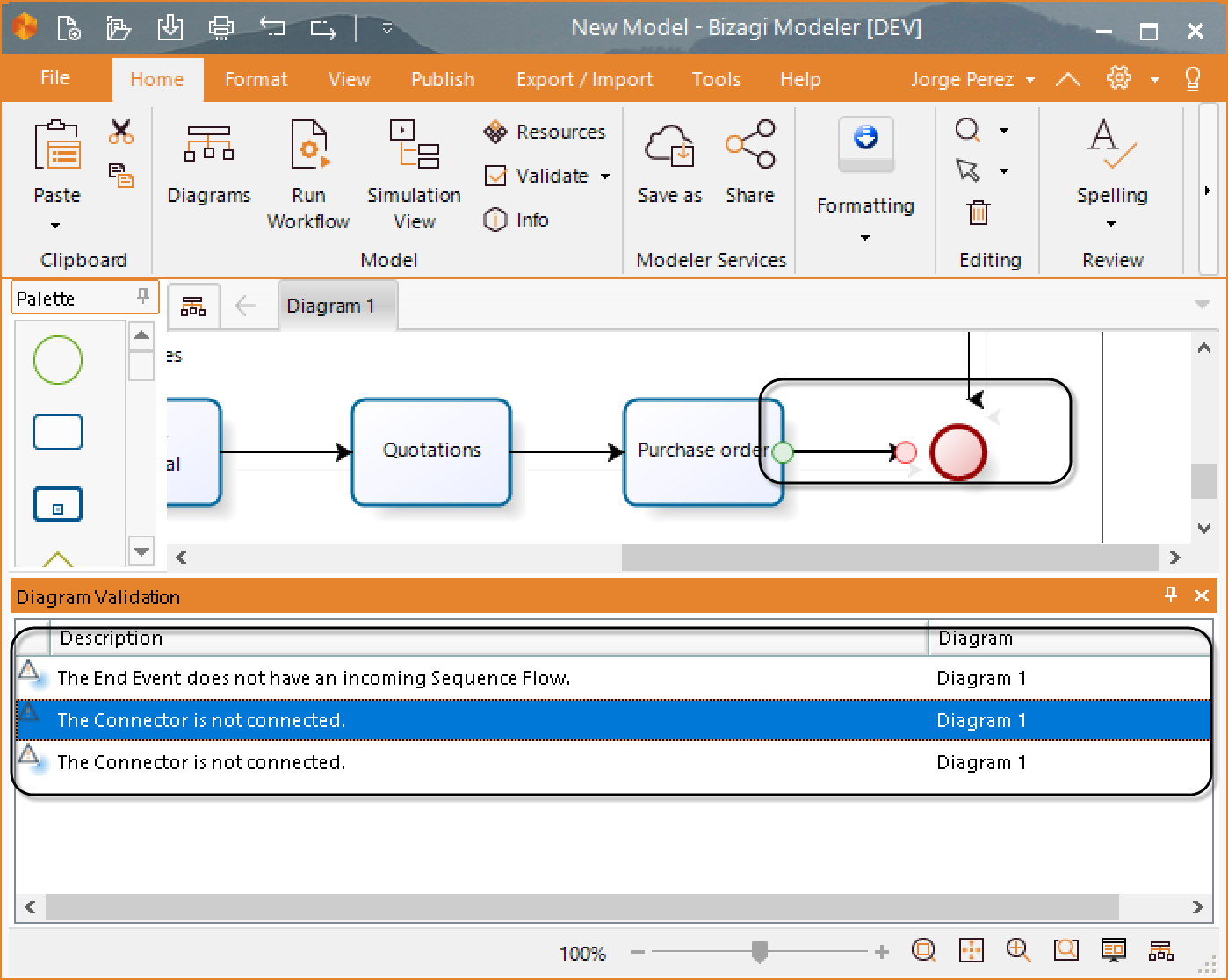Switch to Simulation View
Viewport: 1228px width, 980px height.
coord(414,175)
